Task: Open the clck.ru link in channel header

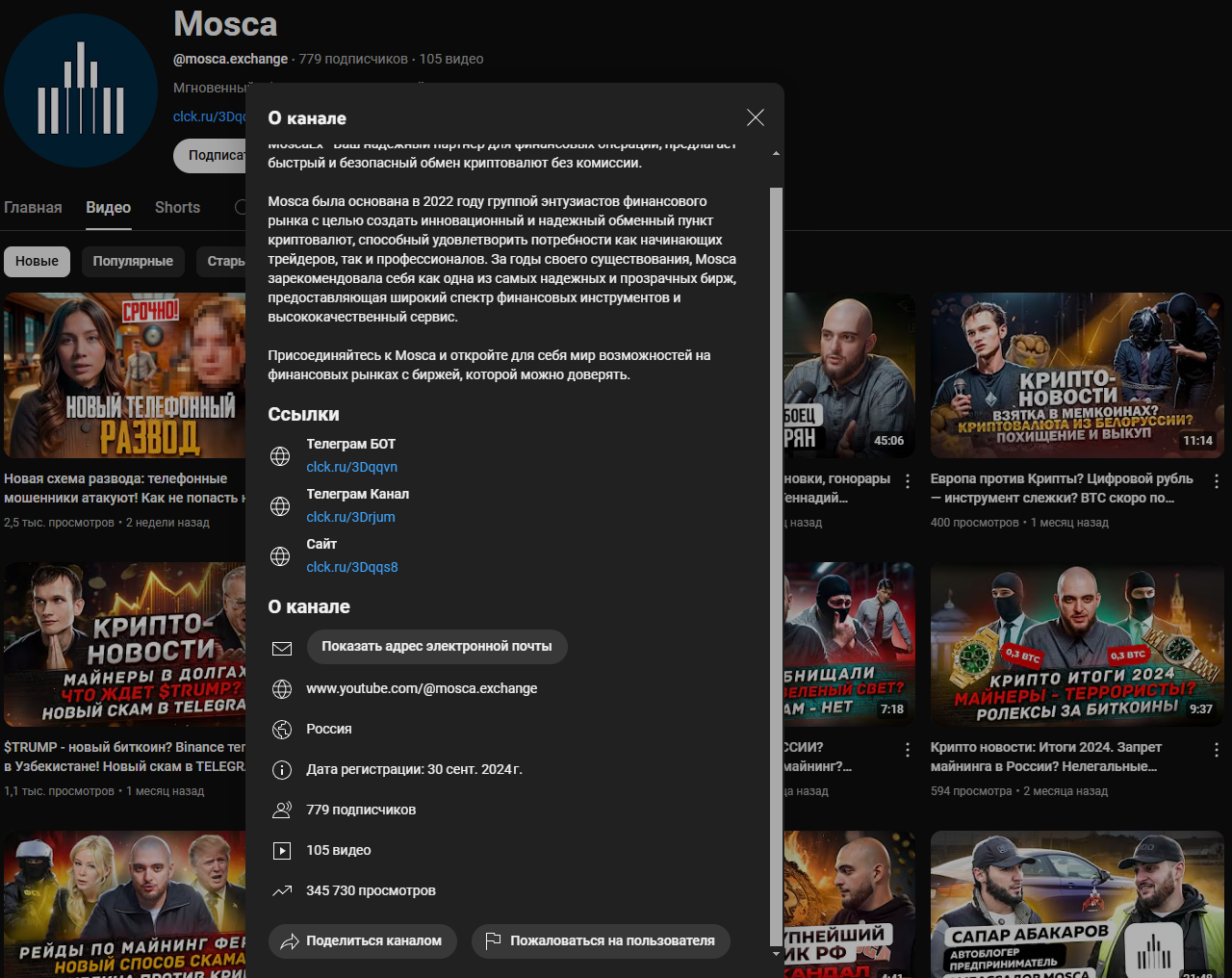Action: point(209,116)
